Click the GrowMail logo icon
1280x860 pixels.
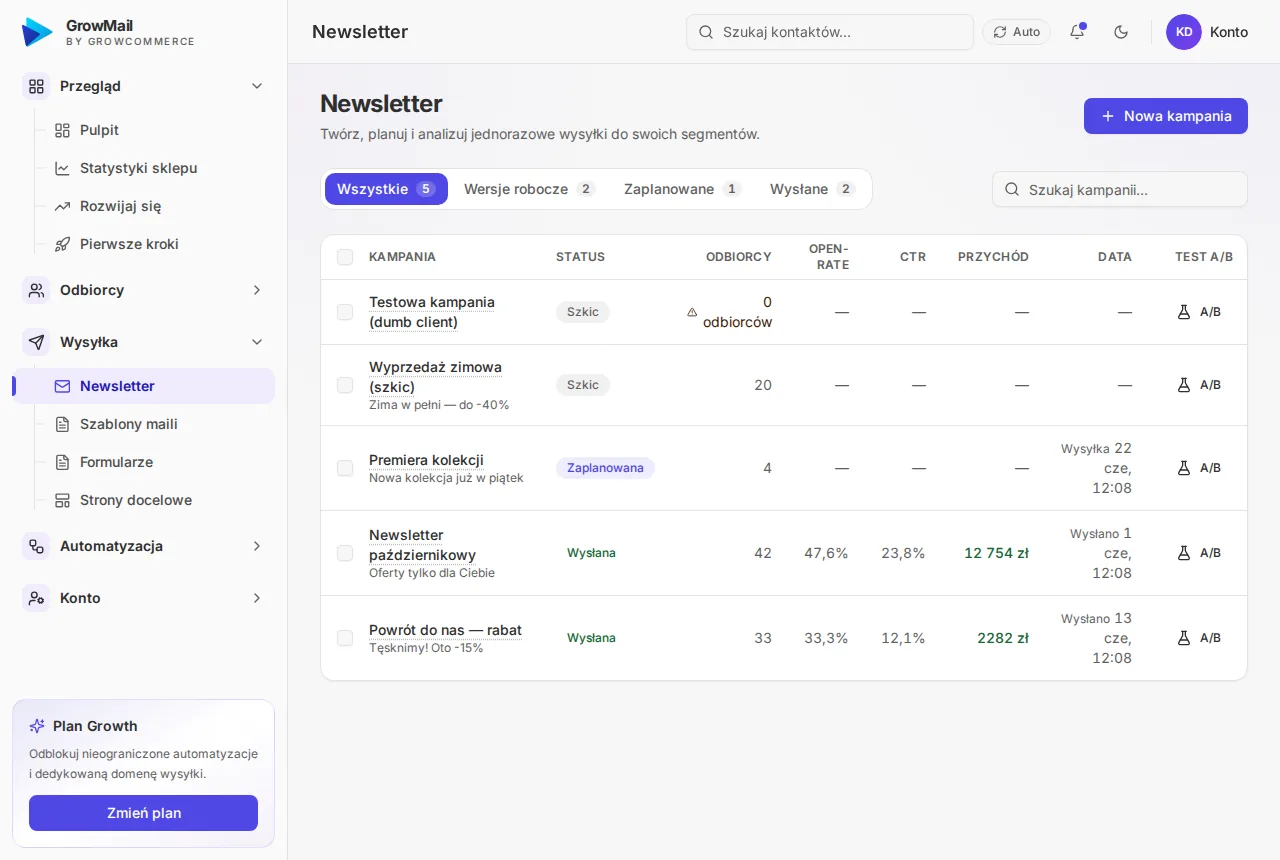[x=37, y=32]
